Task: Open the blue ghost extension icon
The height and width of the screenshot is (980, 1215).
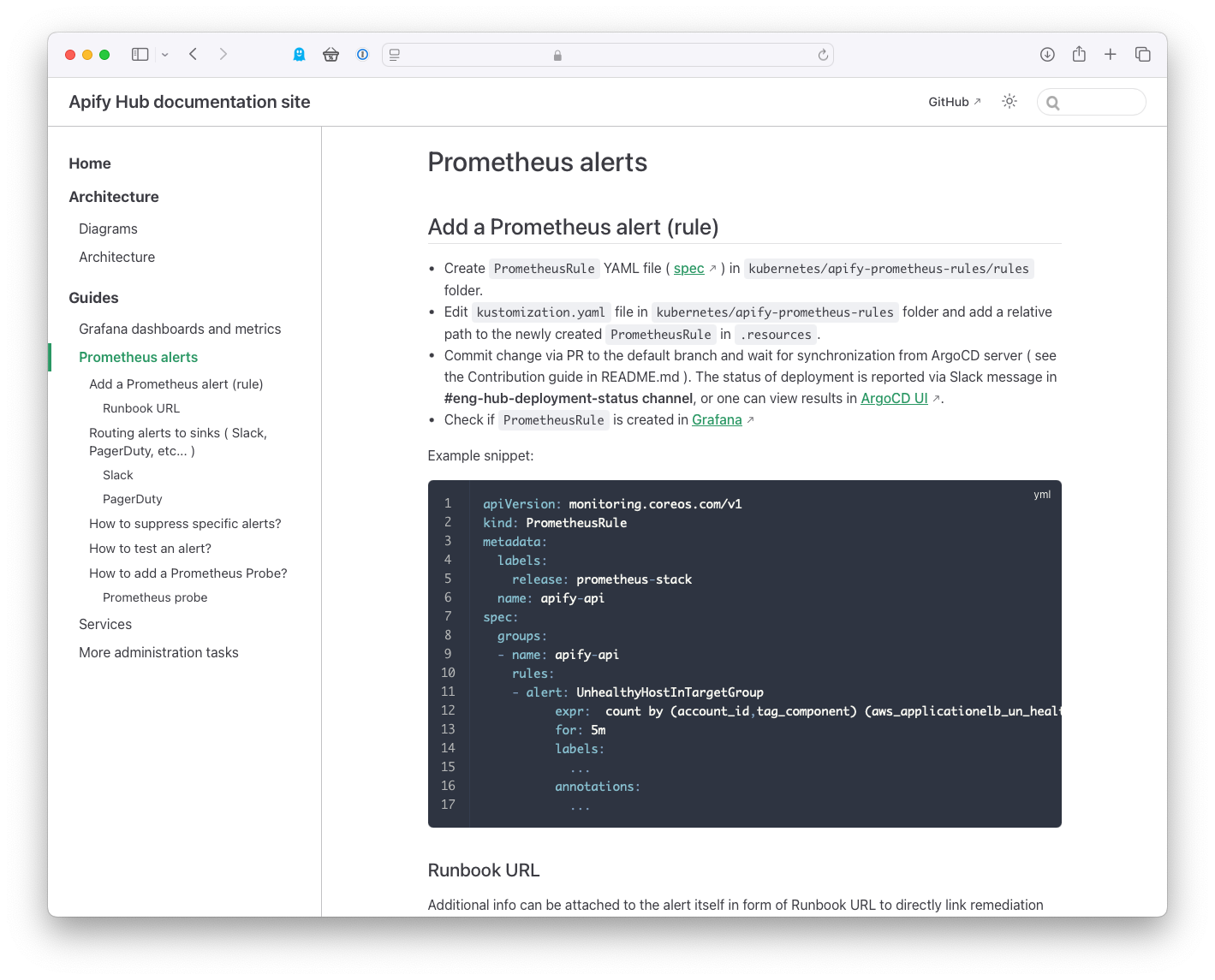Action: pyautogui.click(x=299, y=54)
